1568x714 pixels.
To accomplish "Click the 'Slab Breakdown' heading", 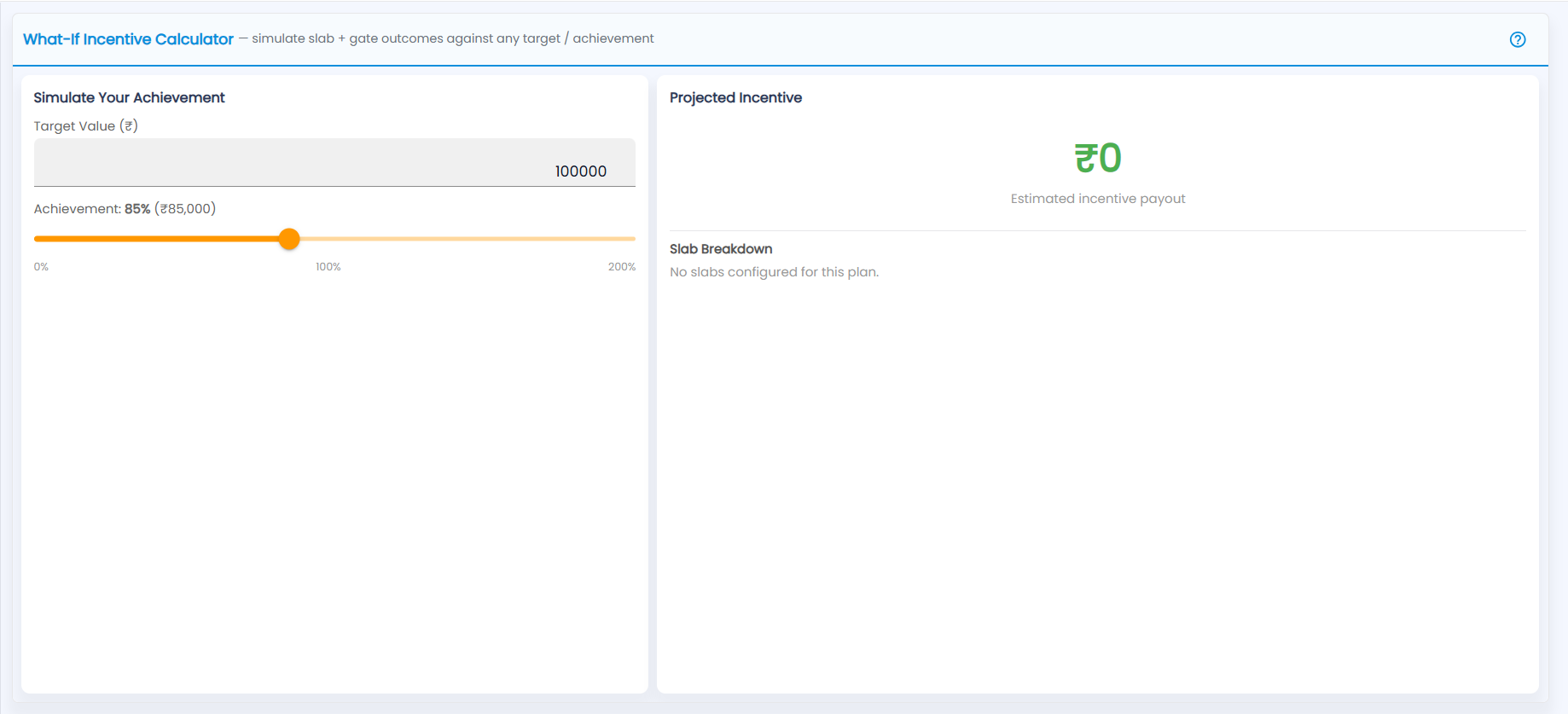I will (721, 249).
